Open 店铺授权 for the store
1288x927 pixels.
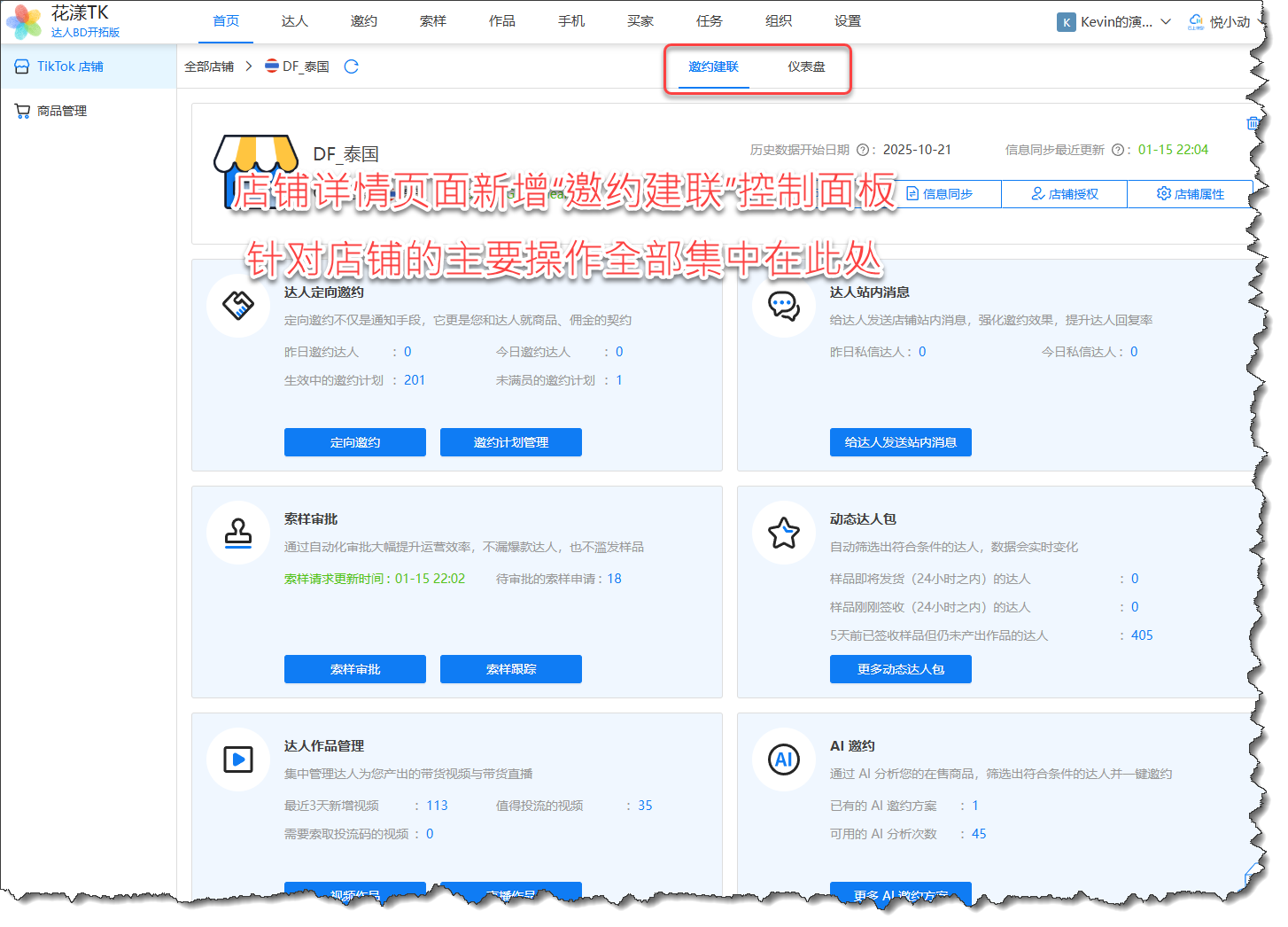point(1064,194)
